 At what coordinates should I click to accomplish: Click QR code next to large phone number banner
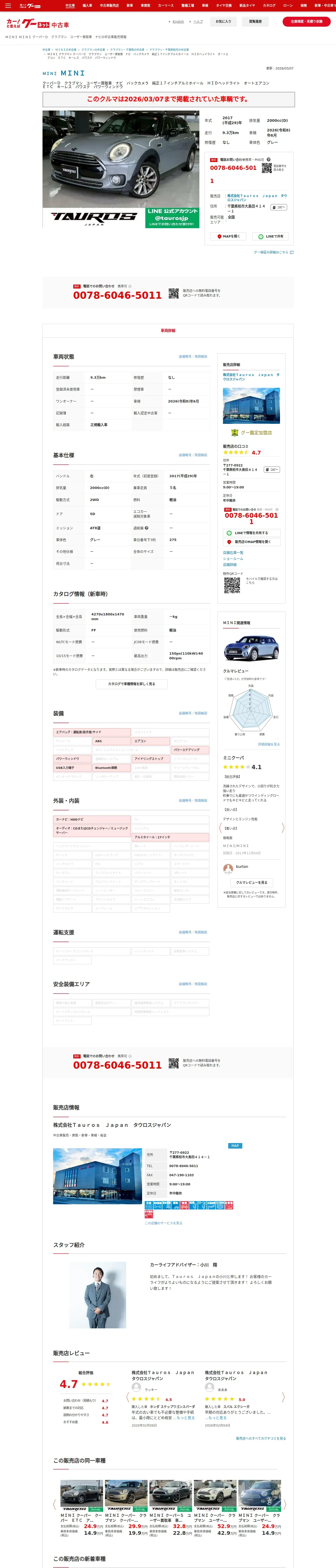pos(174,293)
